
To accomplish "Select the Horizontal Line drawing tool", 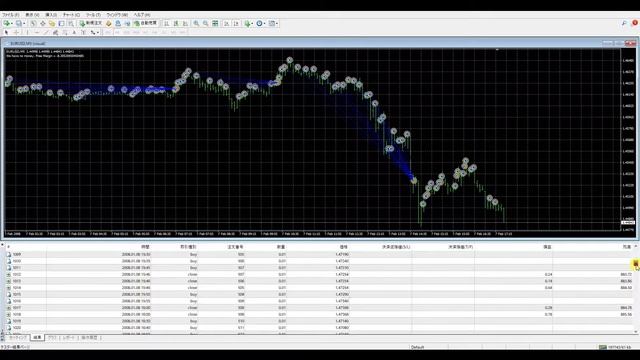I will pyautogui.click(x=37, y=32).
